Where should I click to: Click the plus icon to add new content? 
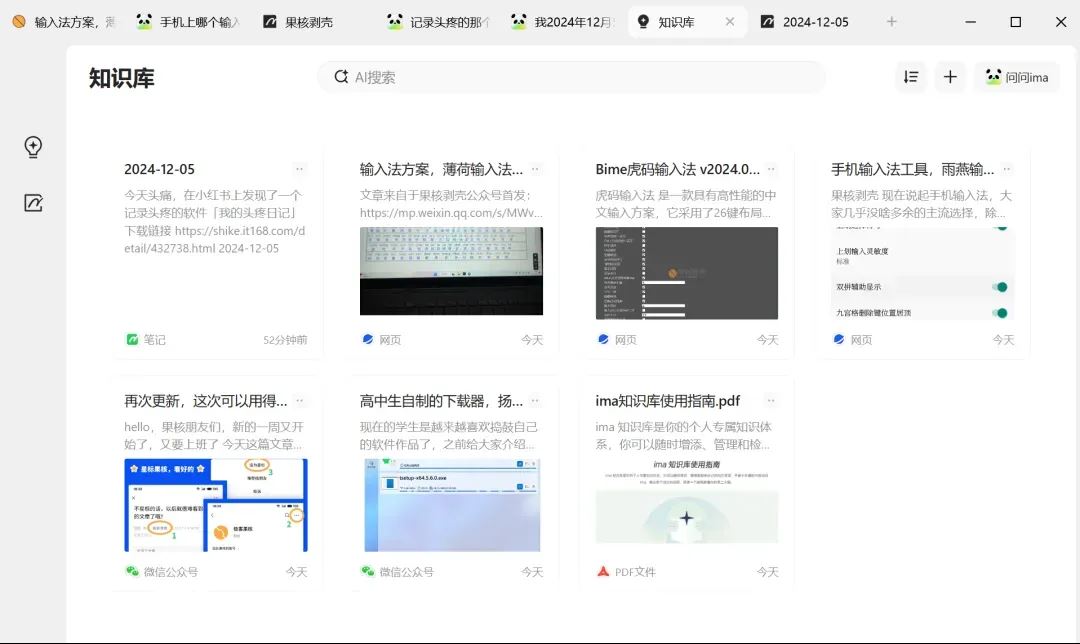tap(950, 77)
